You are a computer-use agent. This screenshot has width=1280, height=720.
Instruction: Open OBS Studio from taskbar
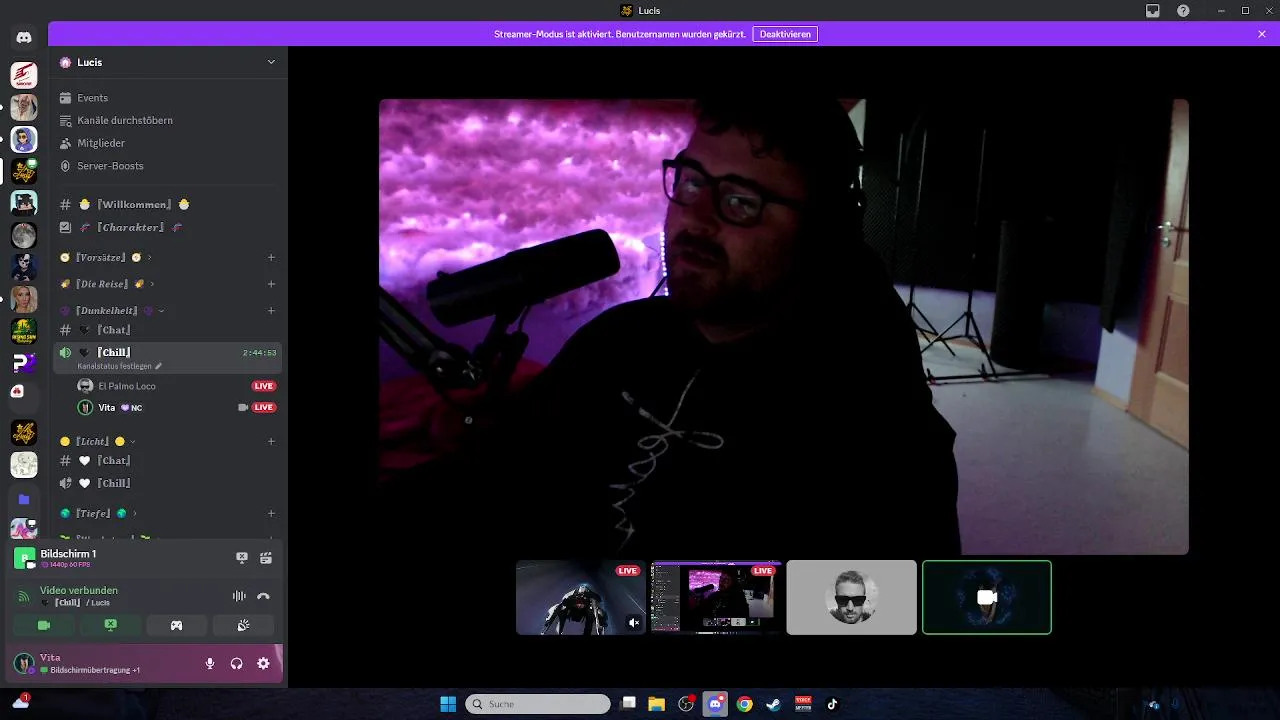[686, 704]
